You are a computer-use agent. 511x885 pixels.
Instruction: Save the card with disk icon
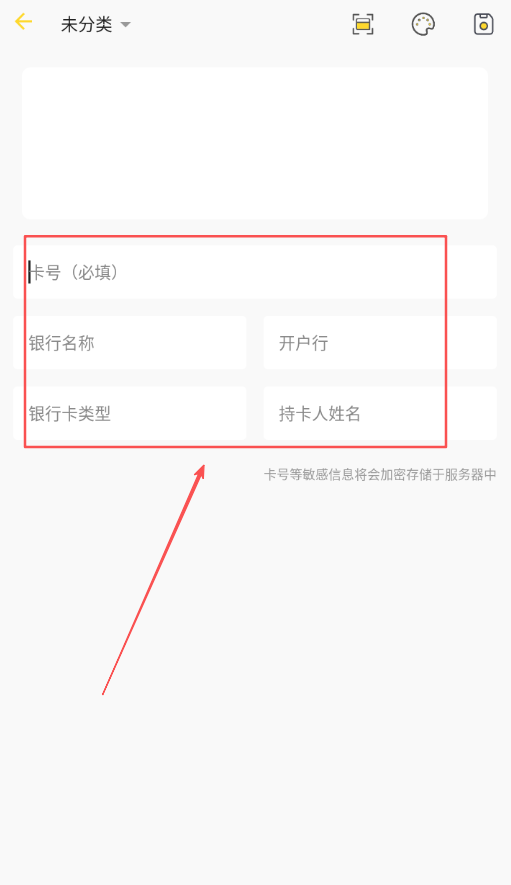click(x=483, y=24)
